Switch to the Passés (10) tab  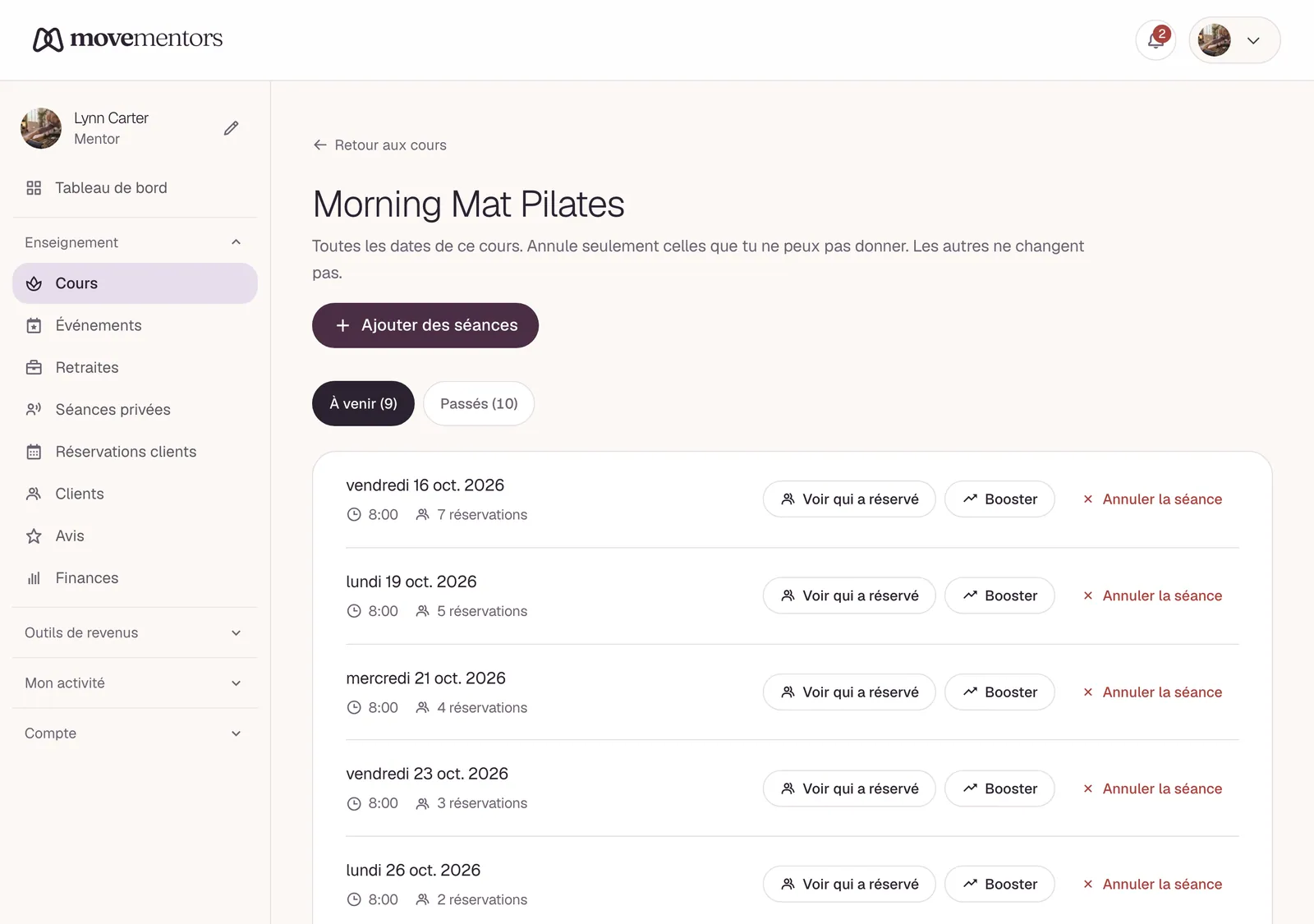tap(479, 403)
